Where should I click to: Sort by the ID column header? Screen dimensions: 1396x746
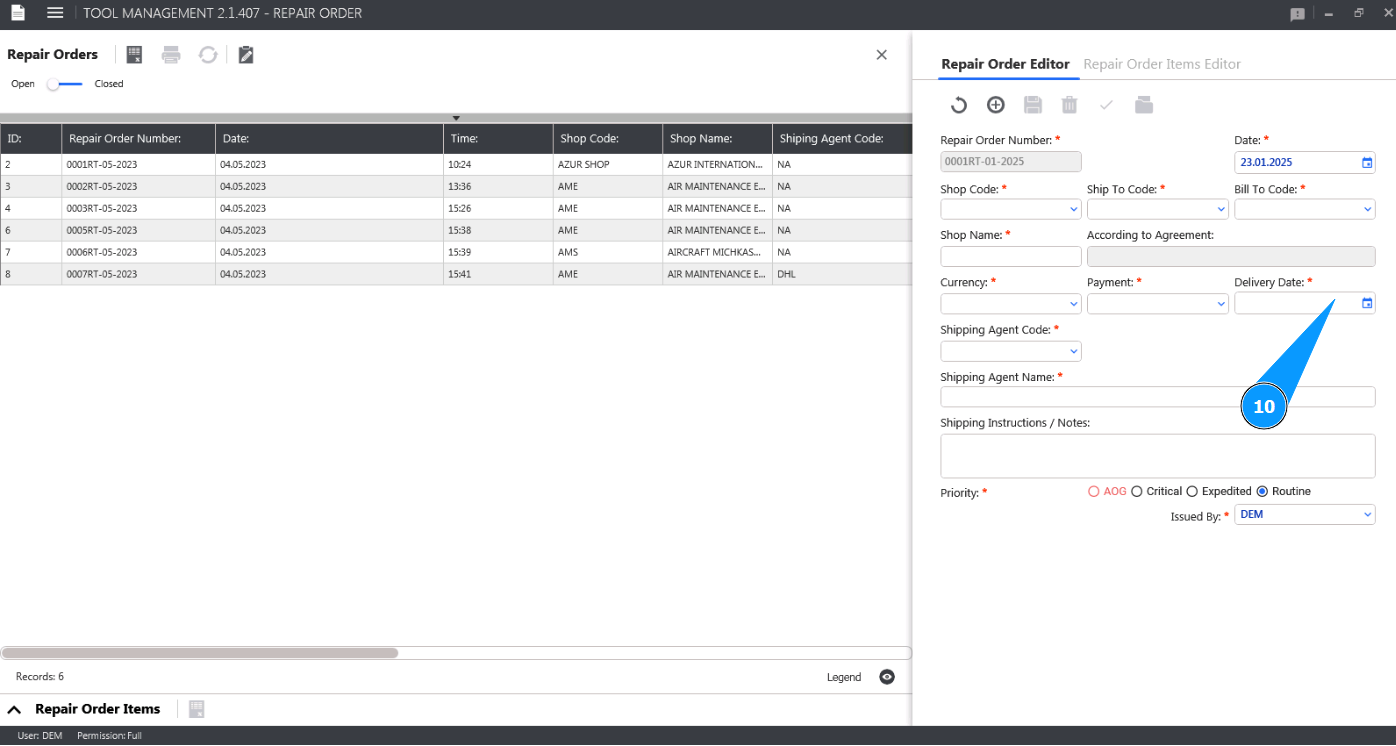coord(31,139)
